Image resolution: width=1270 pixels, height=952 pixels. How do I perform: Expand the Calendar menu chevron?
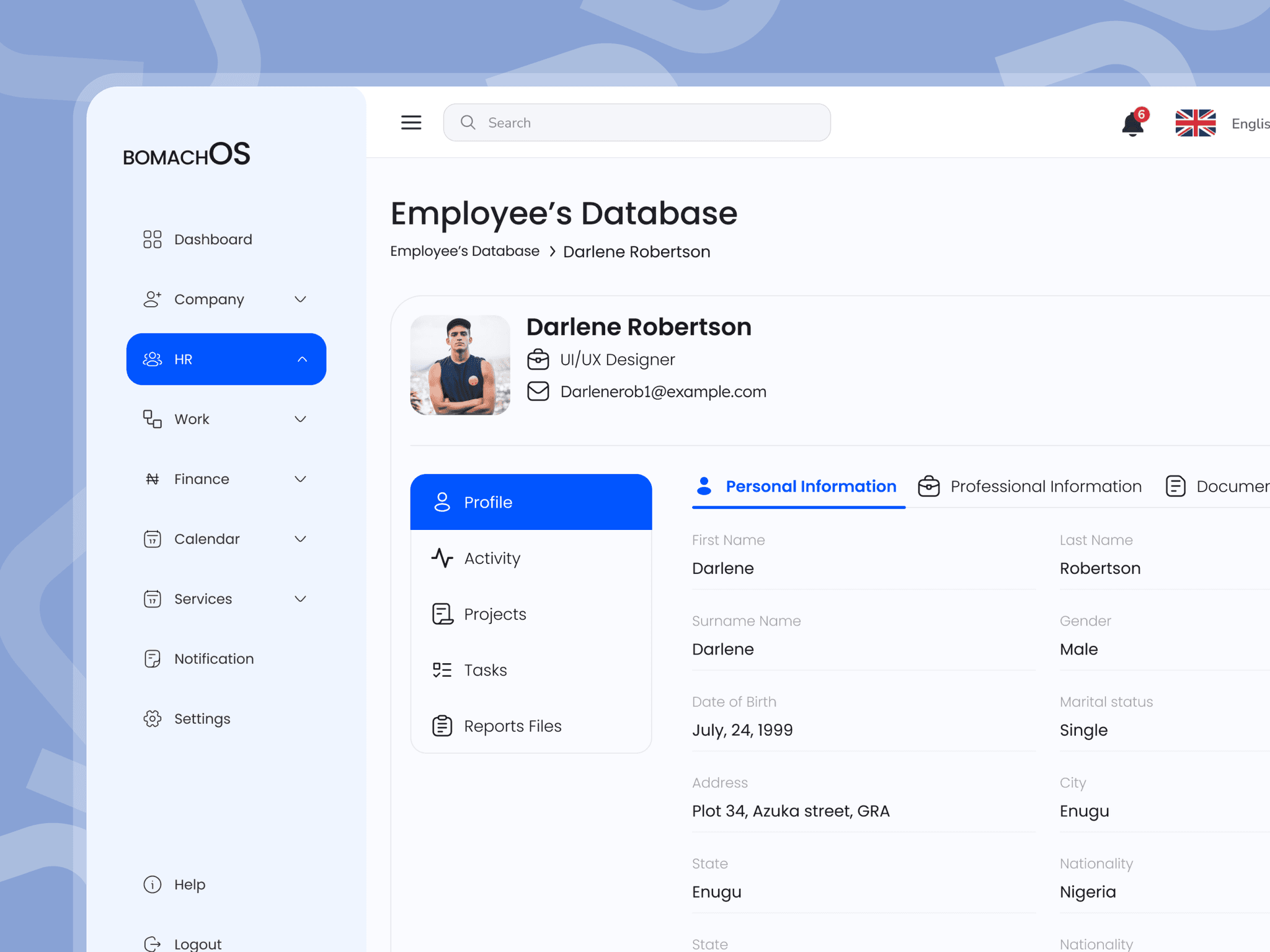[301, 539]
